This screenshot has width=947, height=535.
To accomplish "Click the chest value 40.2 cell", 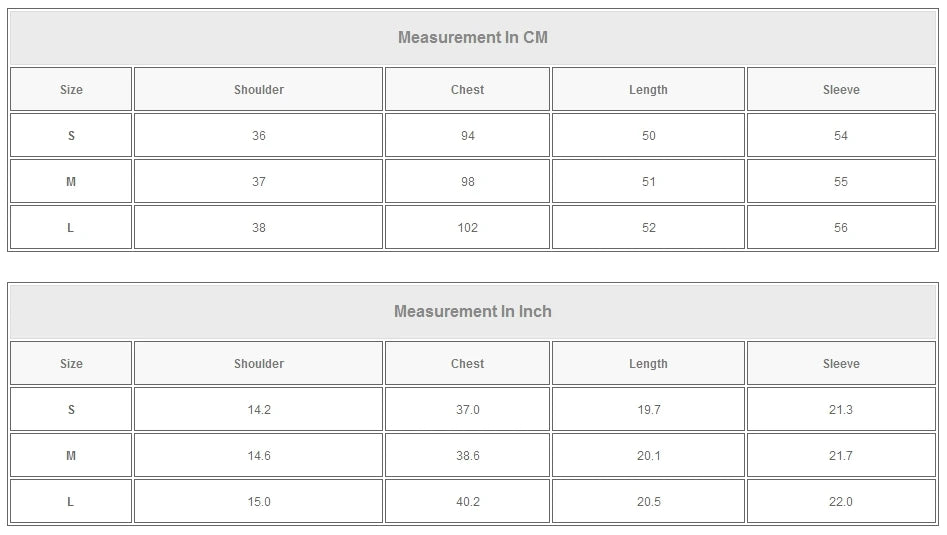I will [x=467, y=502].
